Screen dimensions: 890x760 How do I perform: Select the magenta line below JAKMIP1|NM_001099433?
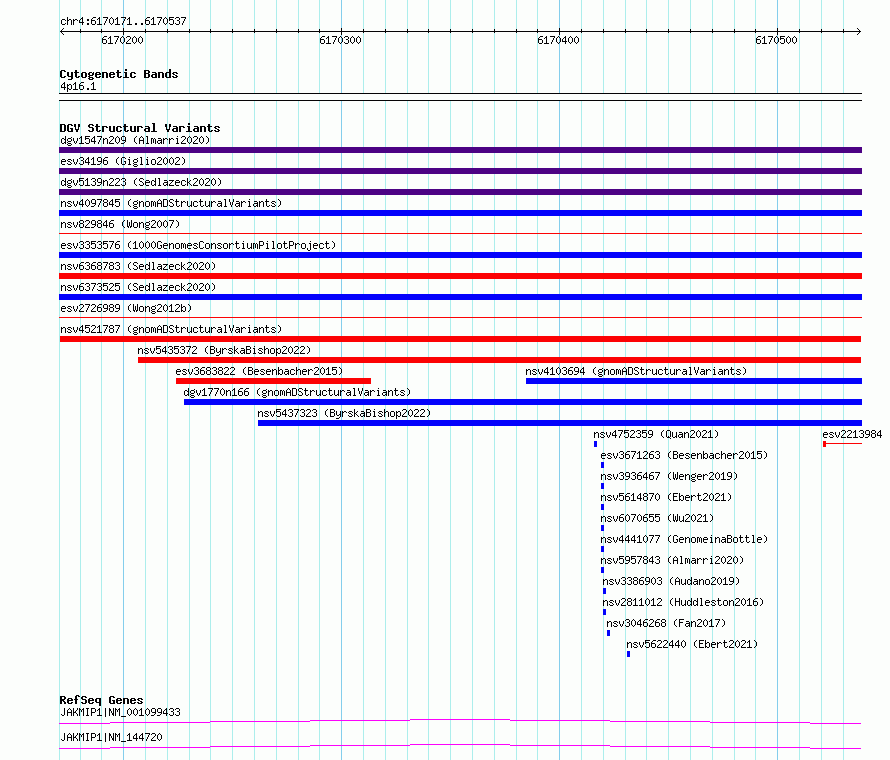[460, 721]
